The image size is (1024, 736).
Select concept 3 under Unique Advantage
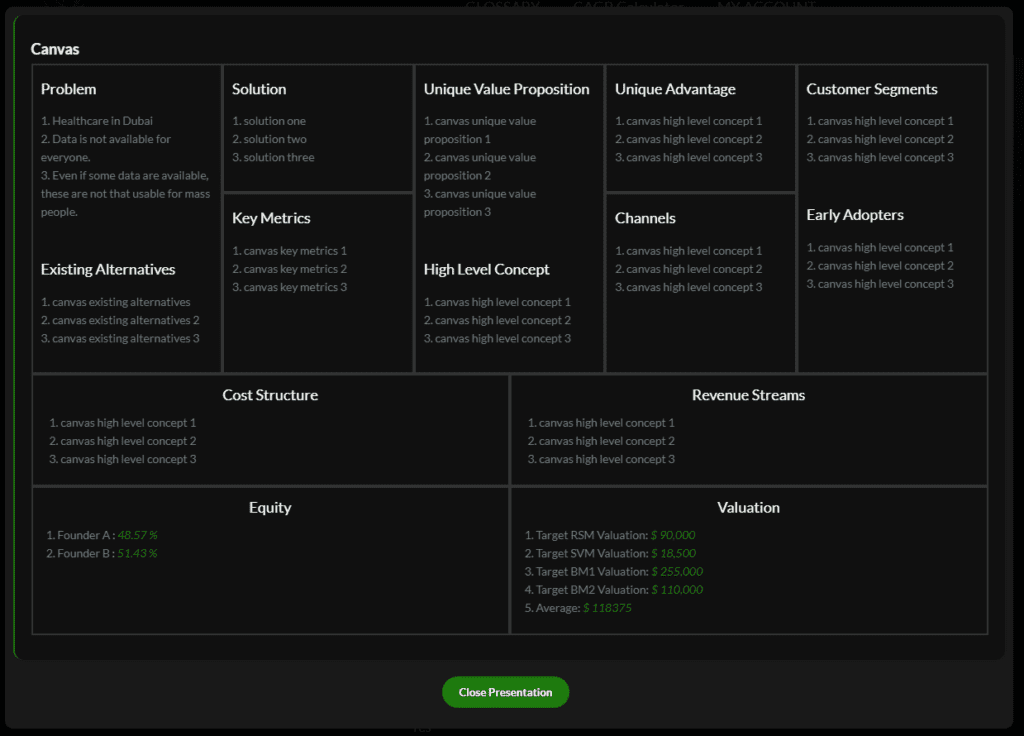(x=688, y=157)
